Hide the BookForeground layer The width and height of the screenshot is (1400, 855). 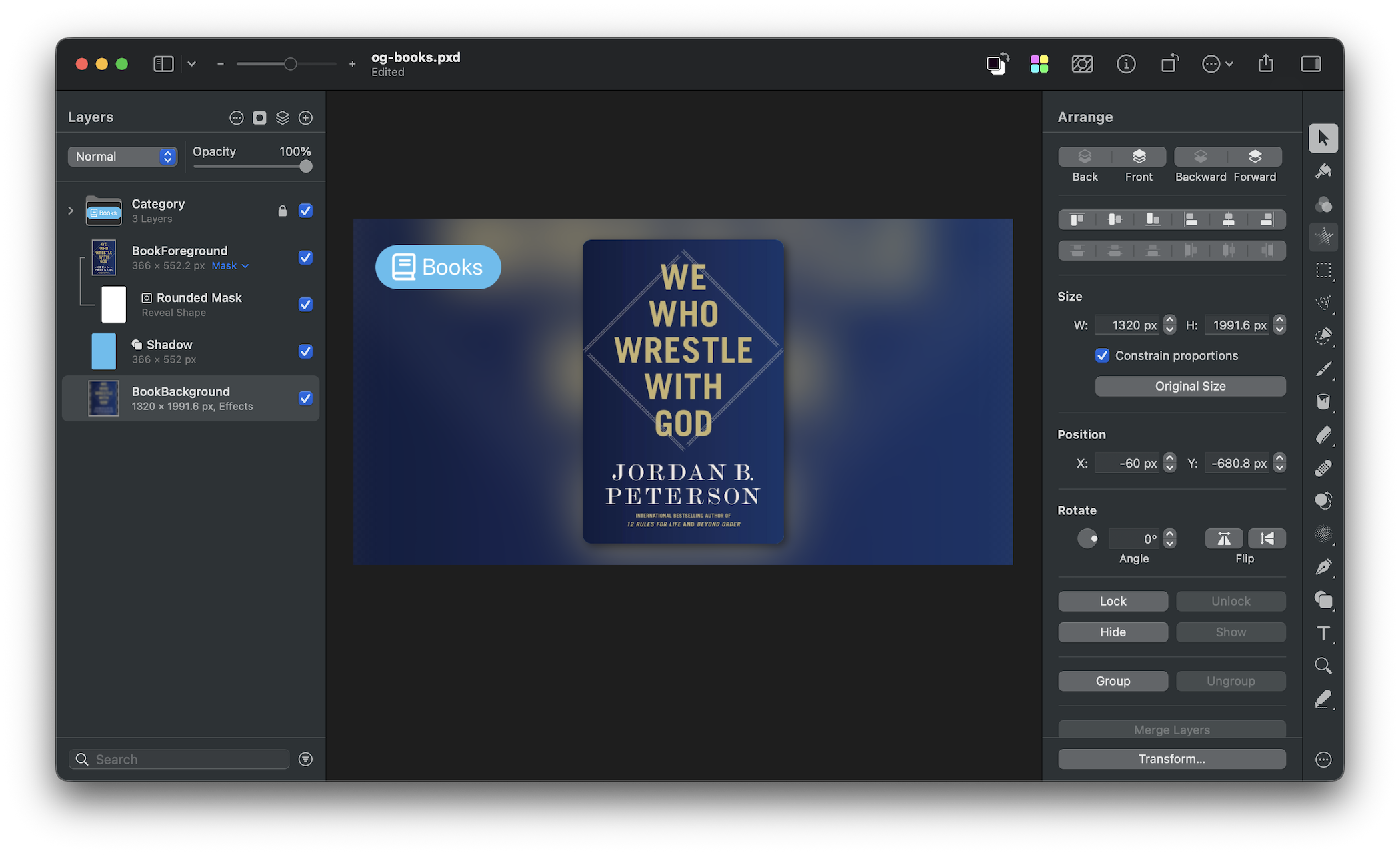(305, 257)
